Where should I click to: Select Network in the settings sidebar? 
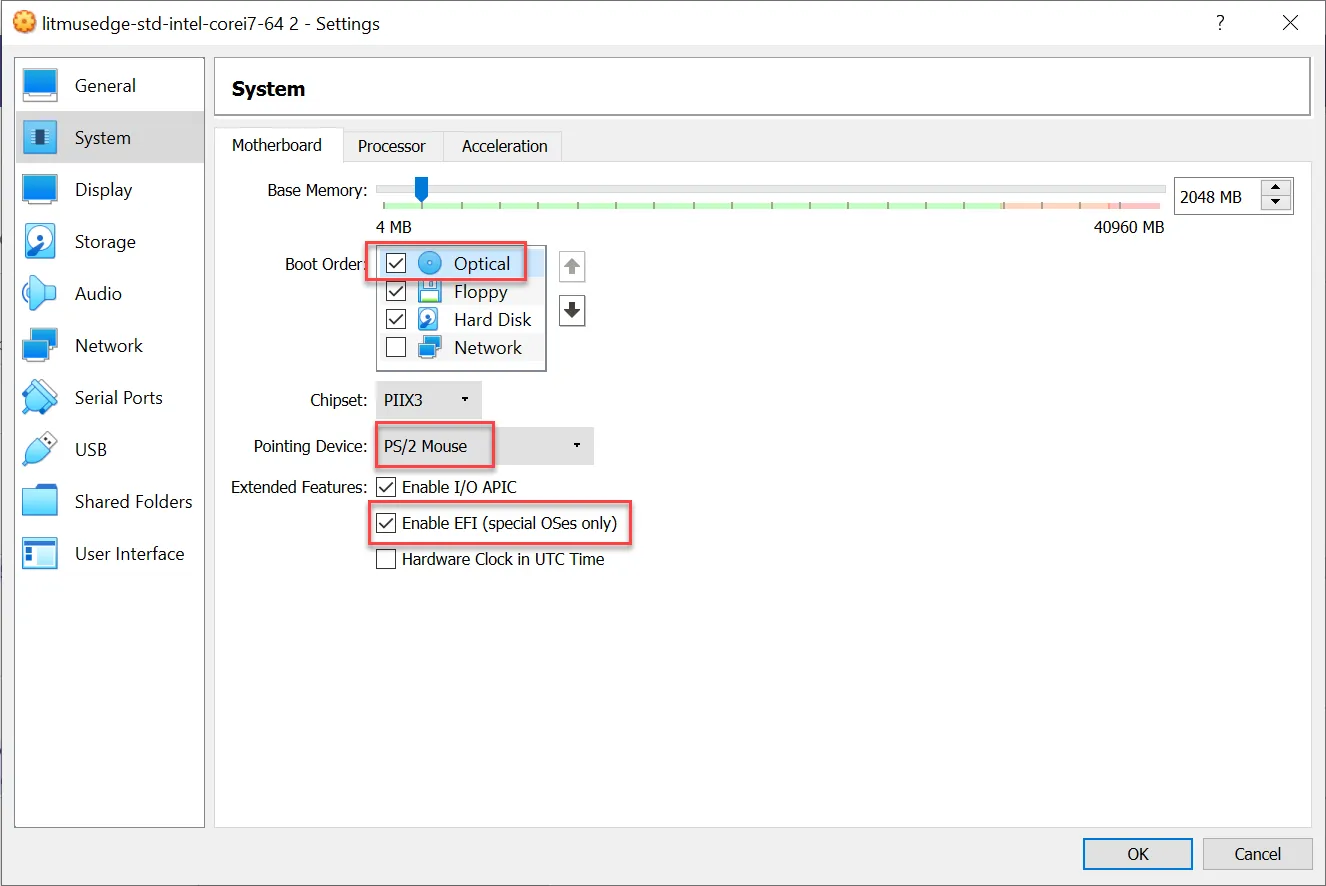click(109, 346)
